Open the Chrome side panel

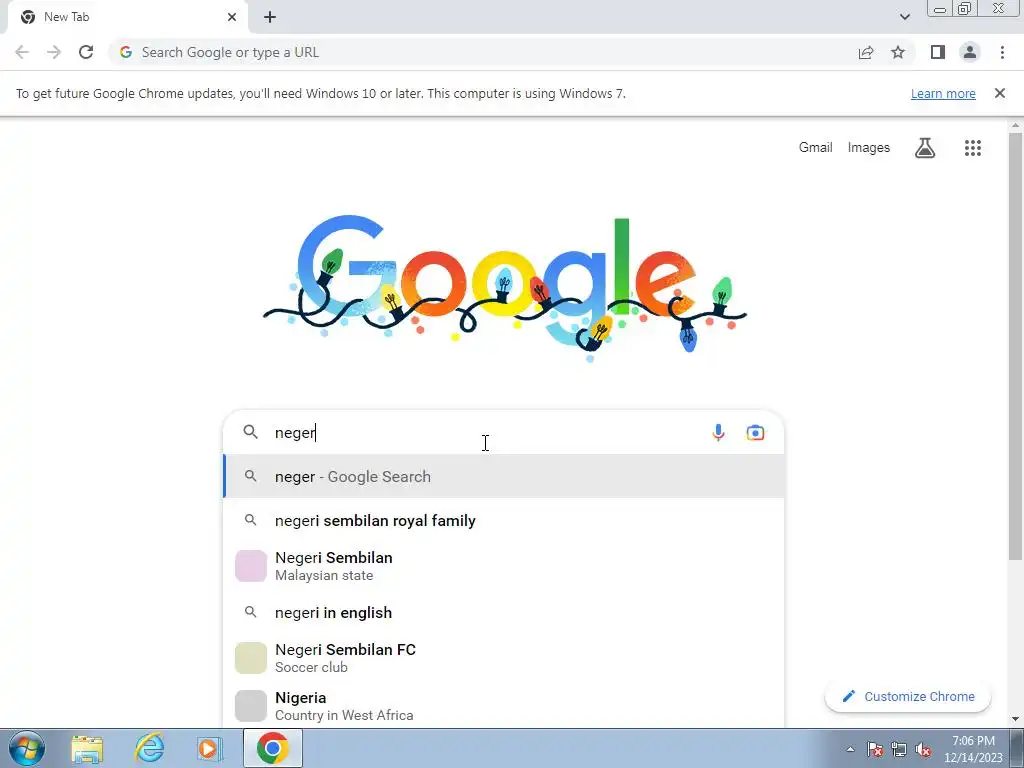click(938, 52)
